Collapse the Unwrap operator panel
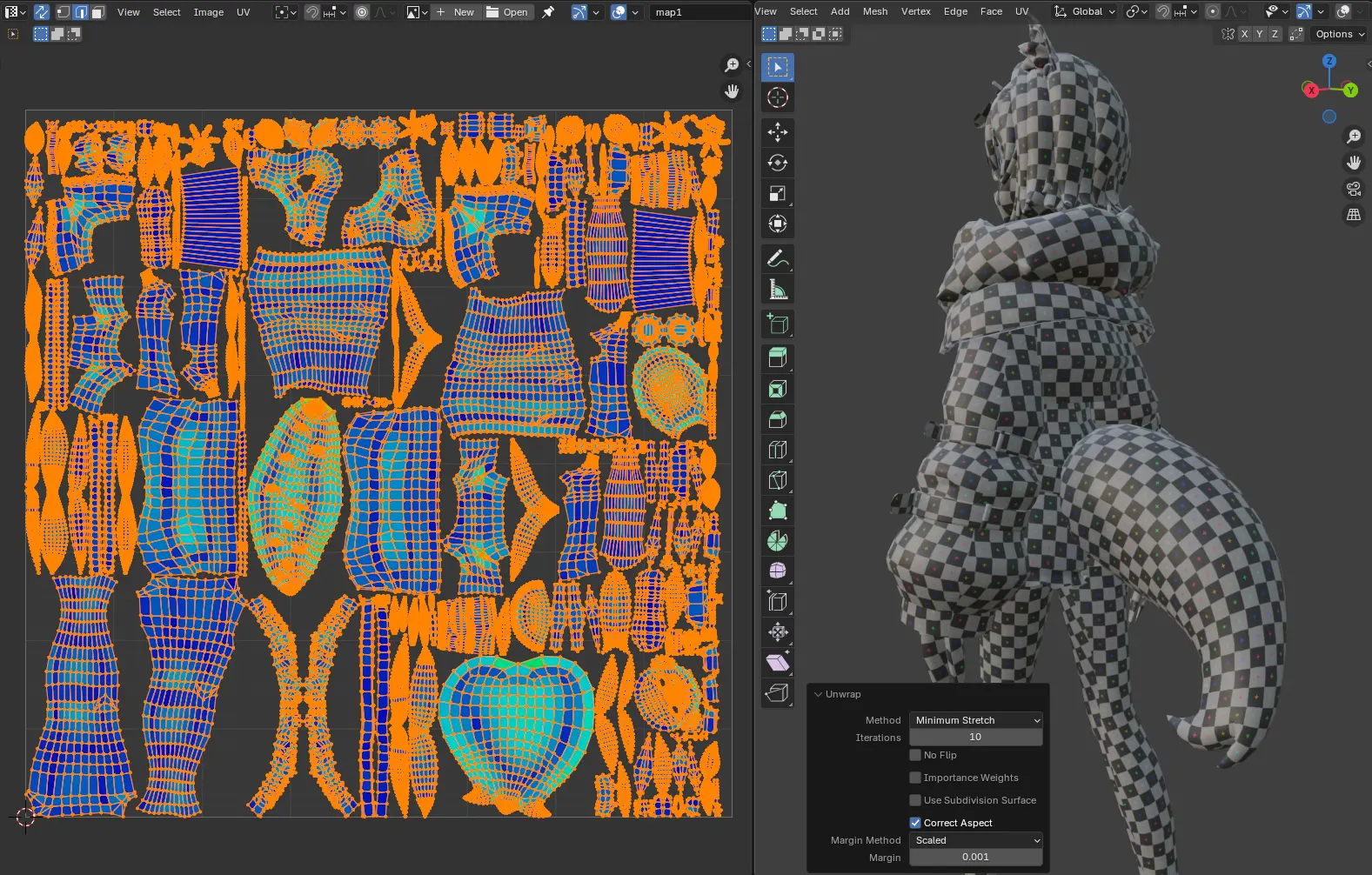The height and width of the screenshot is (875, 1372). (x=818, y=694)
